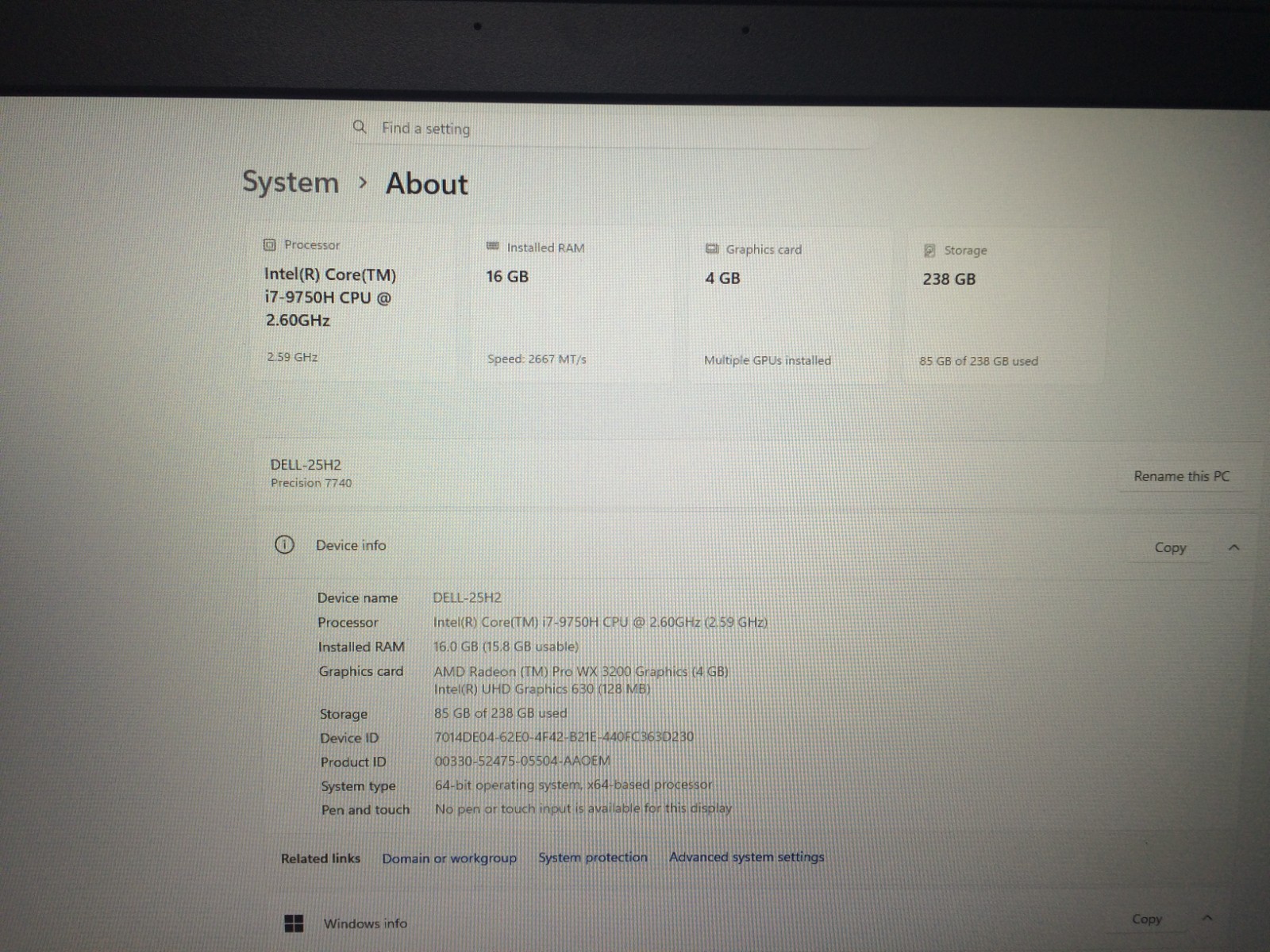This screenshot has width=1270, height=952.
Task: Collapse the Windows info section chevron
Action: [1207, 918]
